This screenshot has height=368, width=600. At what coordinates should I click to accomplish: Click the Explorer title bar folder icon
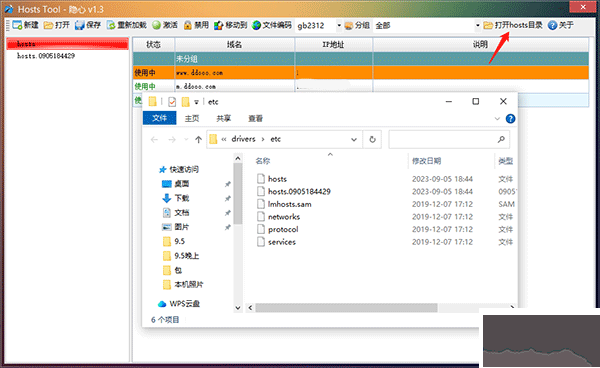click(x=153, y=101)
